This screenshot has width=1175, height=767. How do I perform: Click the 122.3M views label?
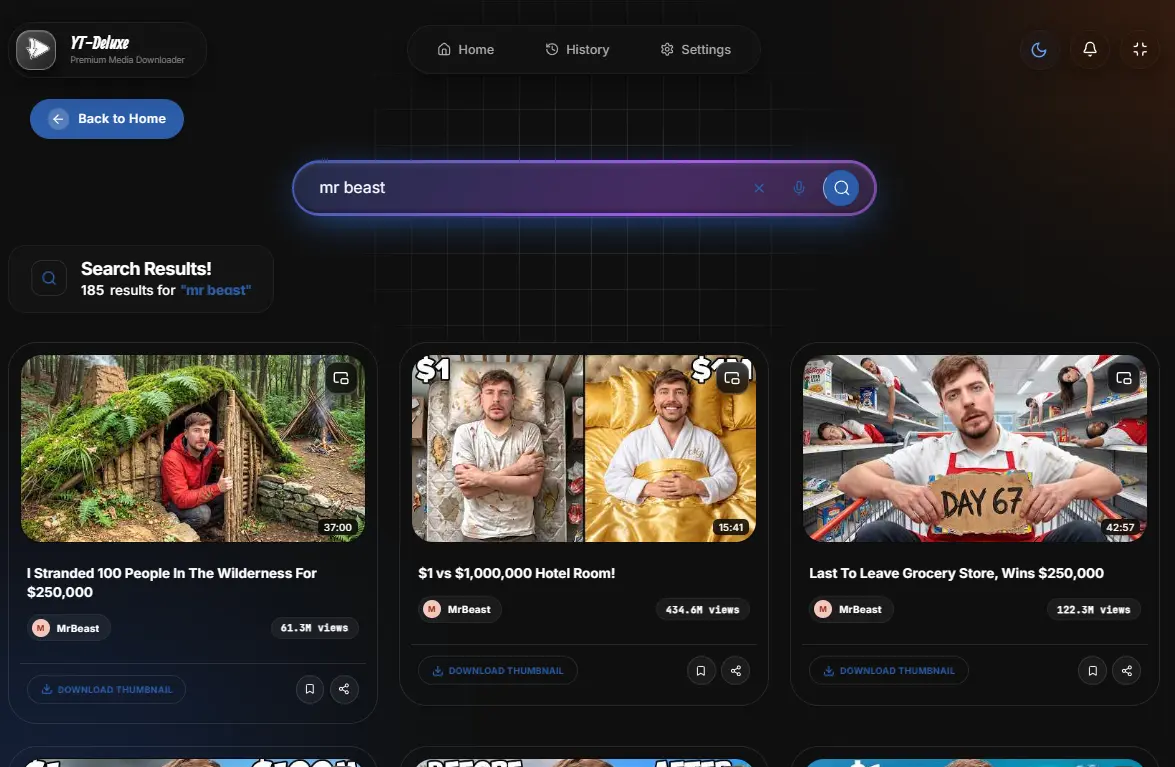(x=1093, y=610)
